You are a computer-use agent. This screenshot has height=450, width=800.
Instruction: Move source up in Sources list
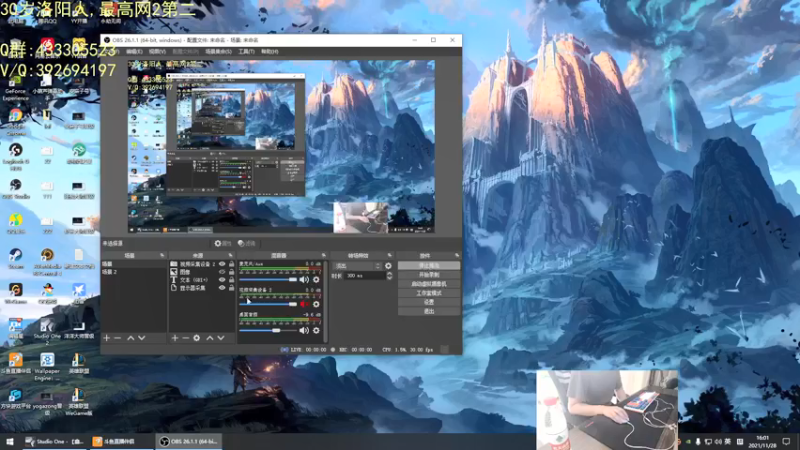(x=210, y=338)
